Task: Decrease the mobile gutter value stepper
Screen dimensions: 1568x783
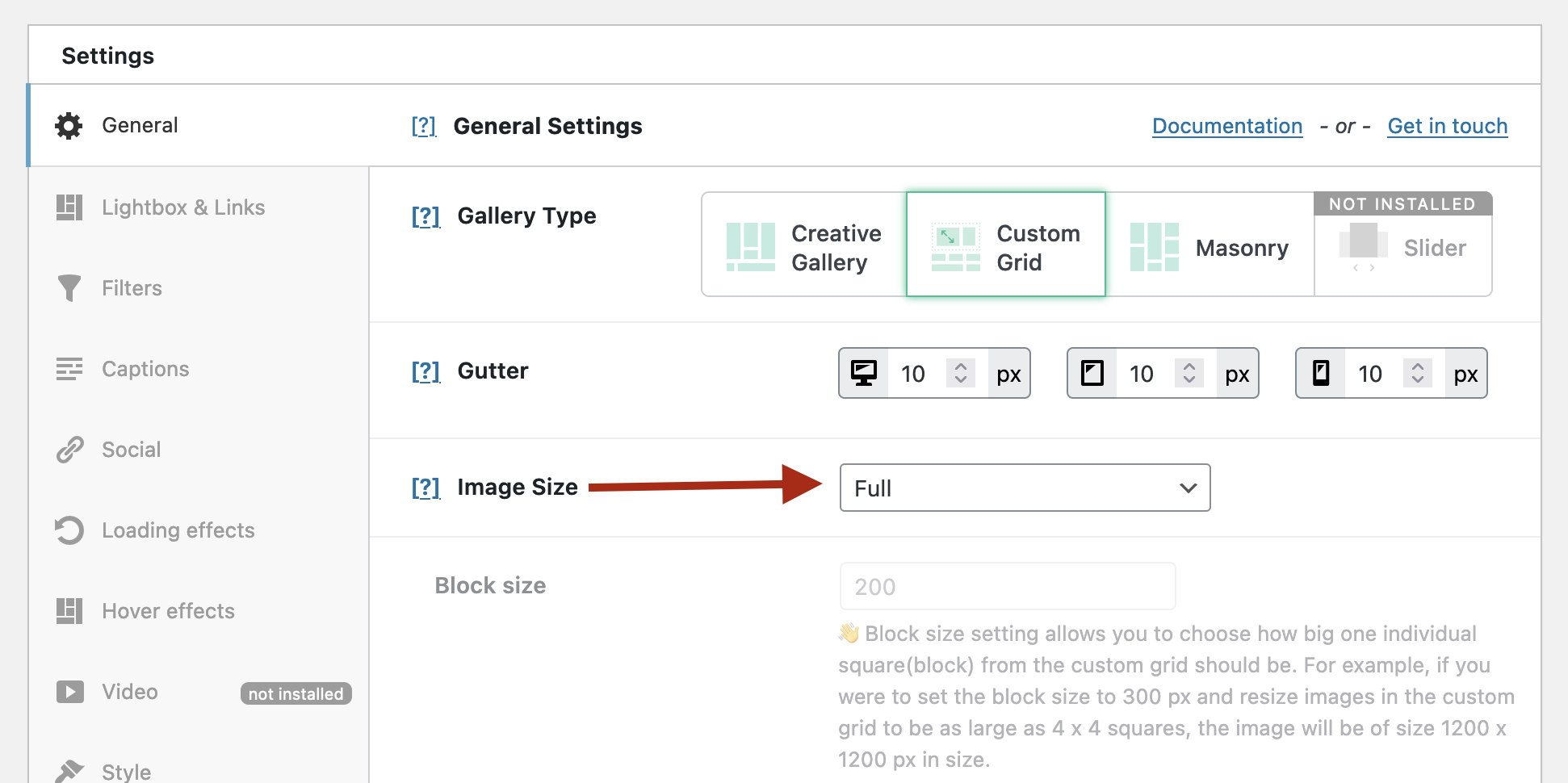Action: (x=1419, y=379)
